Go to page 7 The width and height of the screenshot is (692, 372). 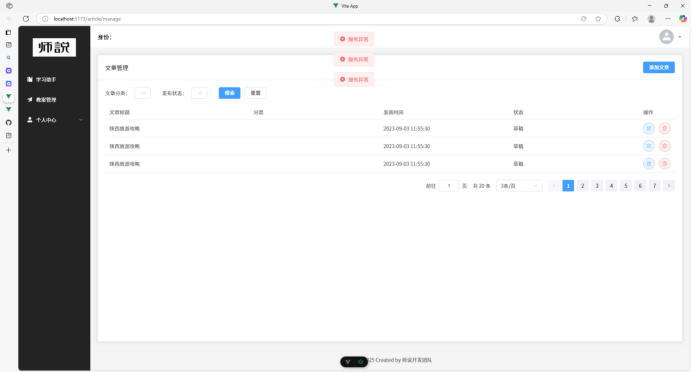654,186
